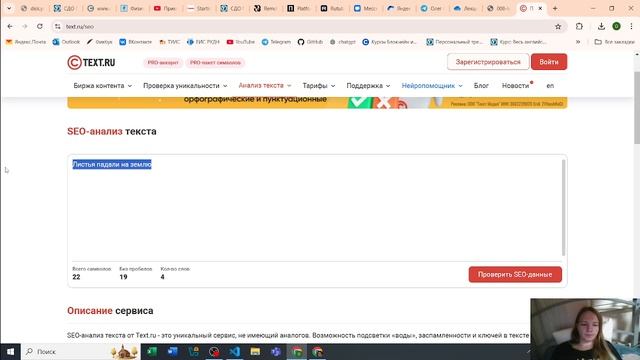
Task: Open the Блог menu item
Action: click(x=481, y=86)
